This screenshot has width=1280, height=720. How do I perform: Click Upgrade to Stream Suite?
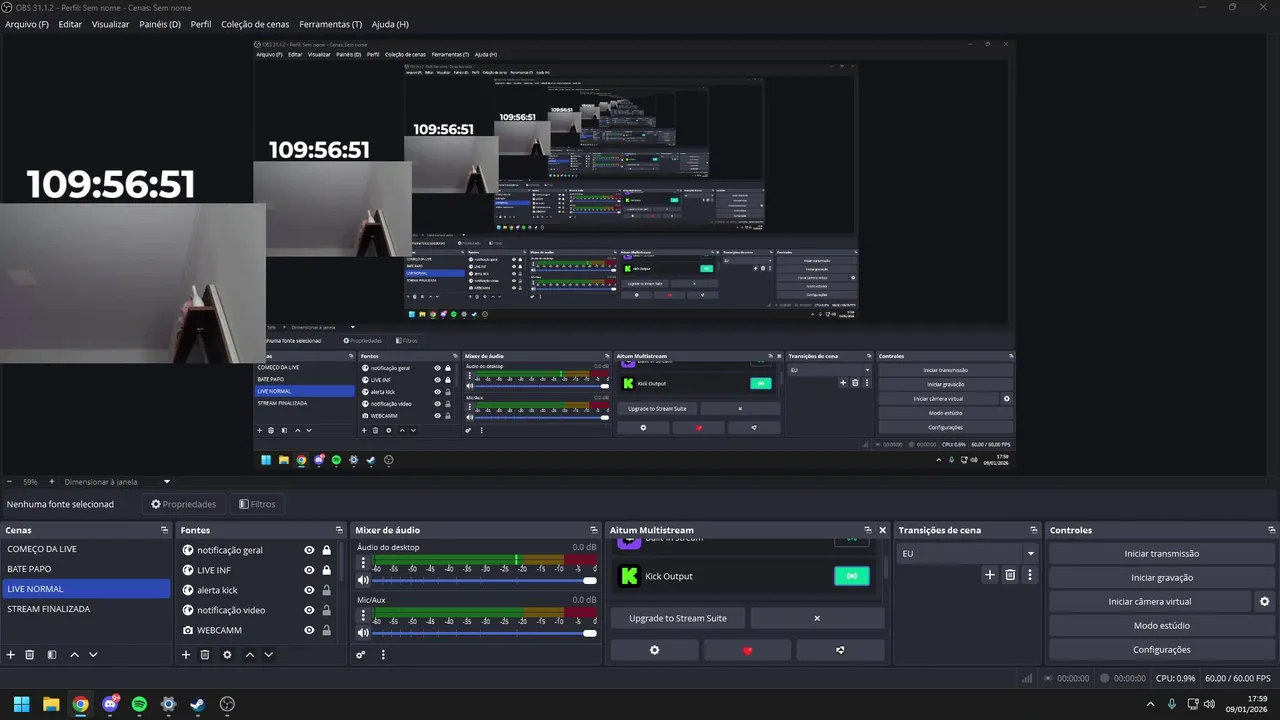[678, 618]
